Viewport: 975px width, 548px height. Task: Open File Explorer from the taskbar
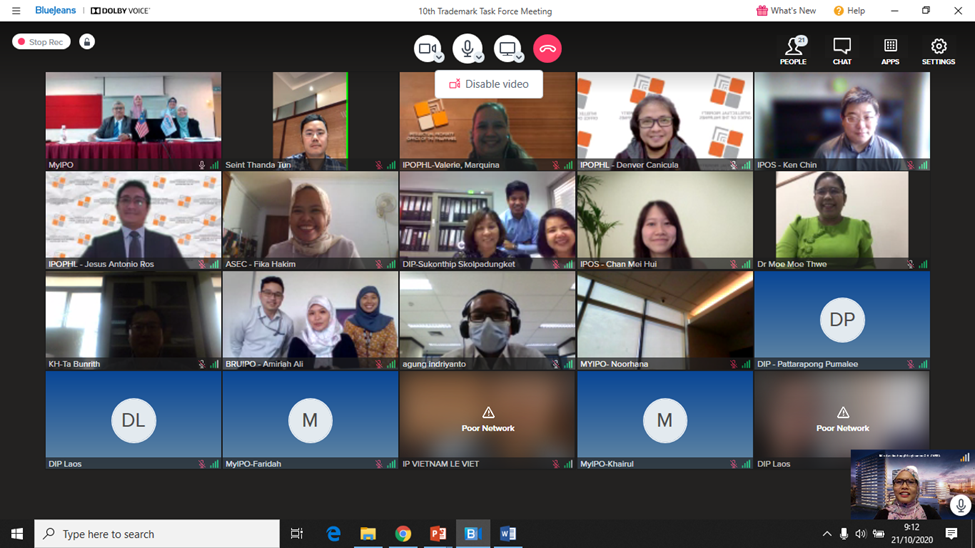(x=368, y=534)
